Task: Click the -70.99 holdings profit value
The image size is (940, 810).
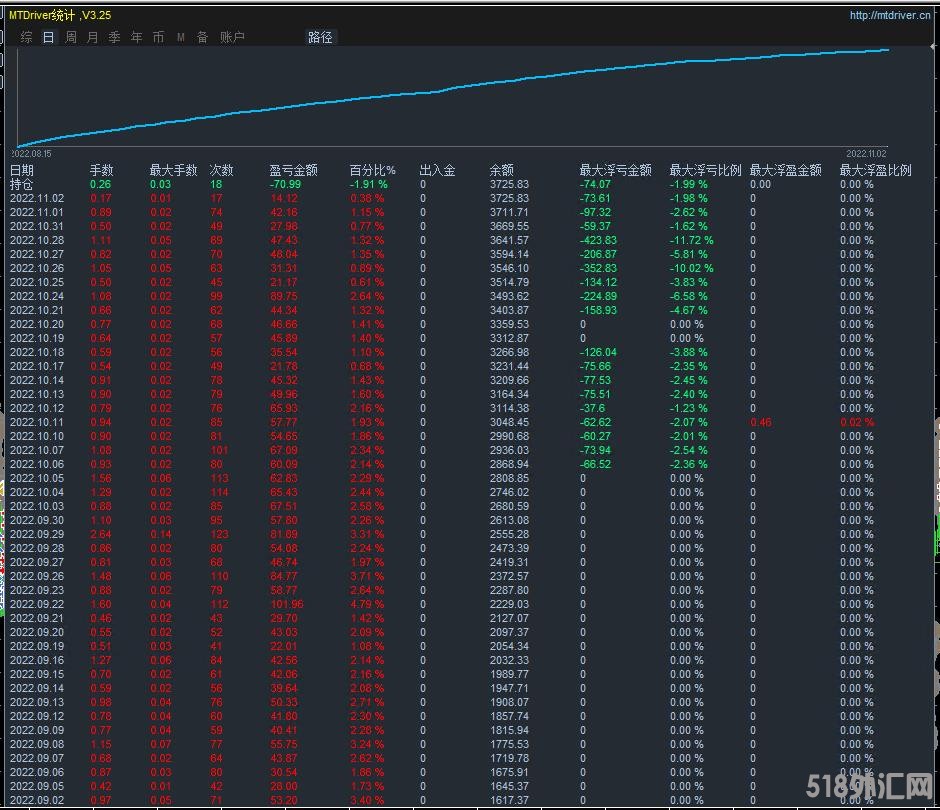Action: pyautogui.click(x=285, y=185)
